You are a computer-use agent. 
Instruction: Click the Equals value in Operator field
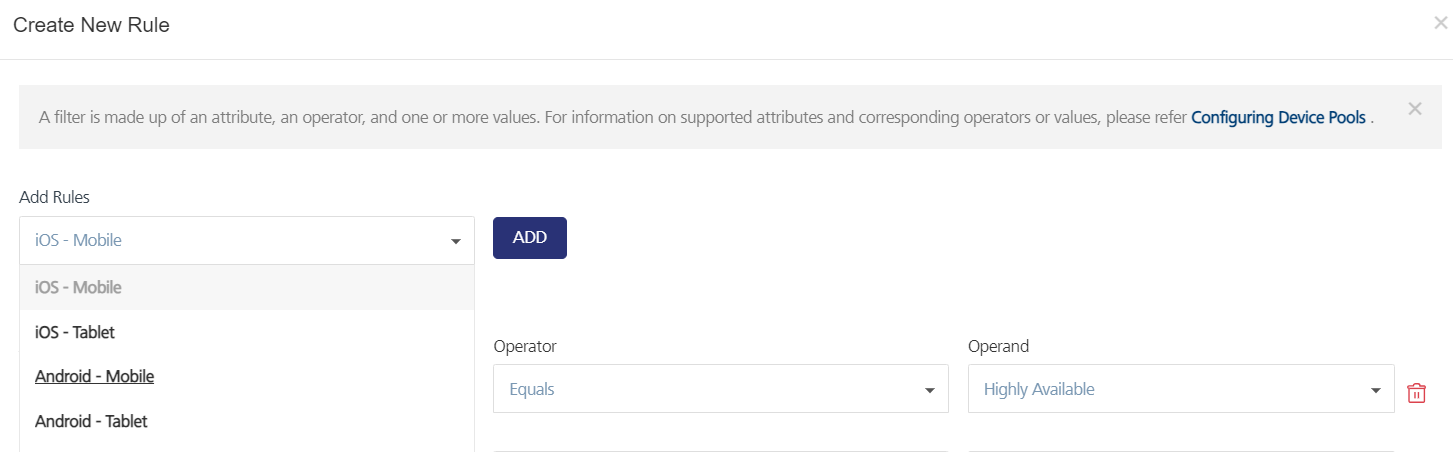(532, 390)
